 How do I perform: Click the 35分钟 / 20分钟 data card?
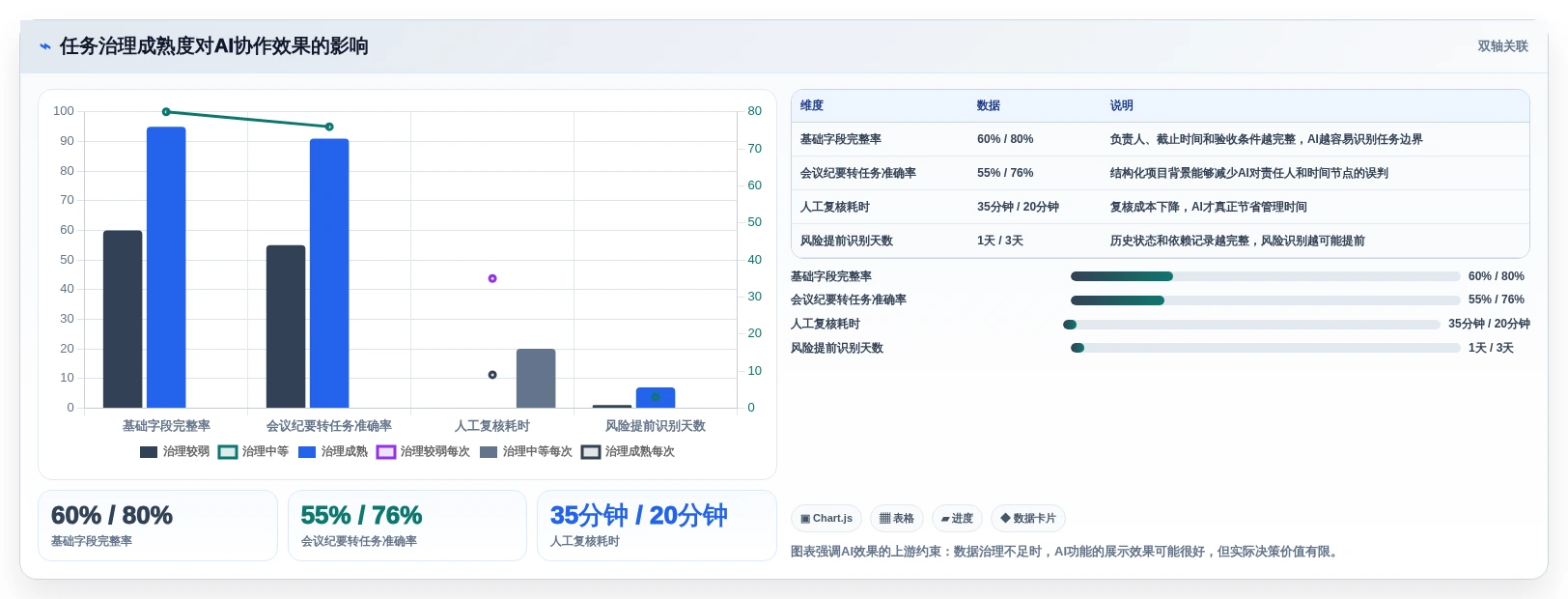click(657, 526)
